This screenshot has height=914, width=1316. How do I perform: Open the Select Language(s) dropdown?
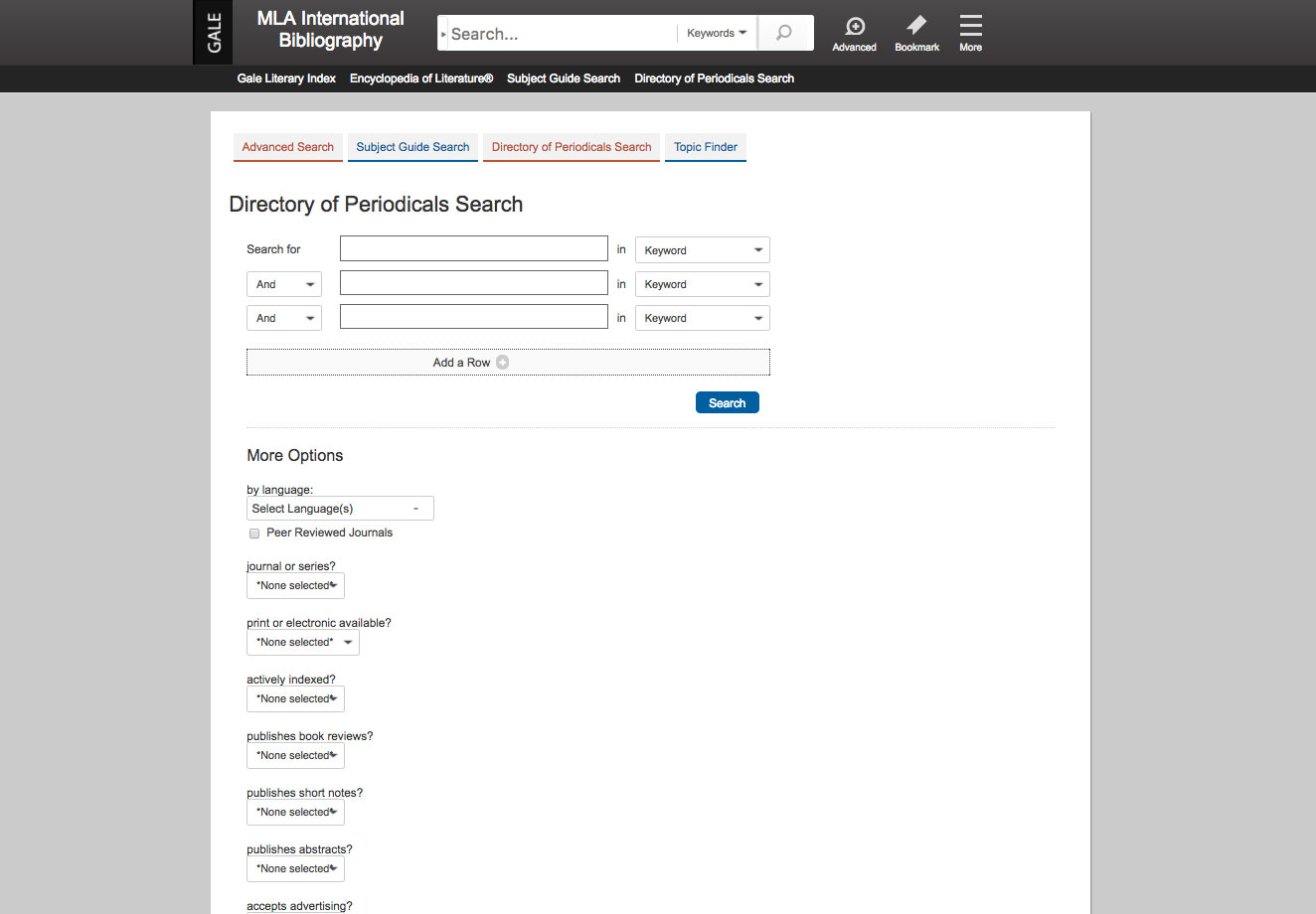(340, 509)
